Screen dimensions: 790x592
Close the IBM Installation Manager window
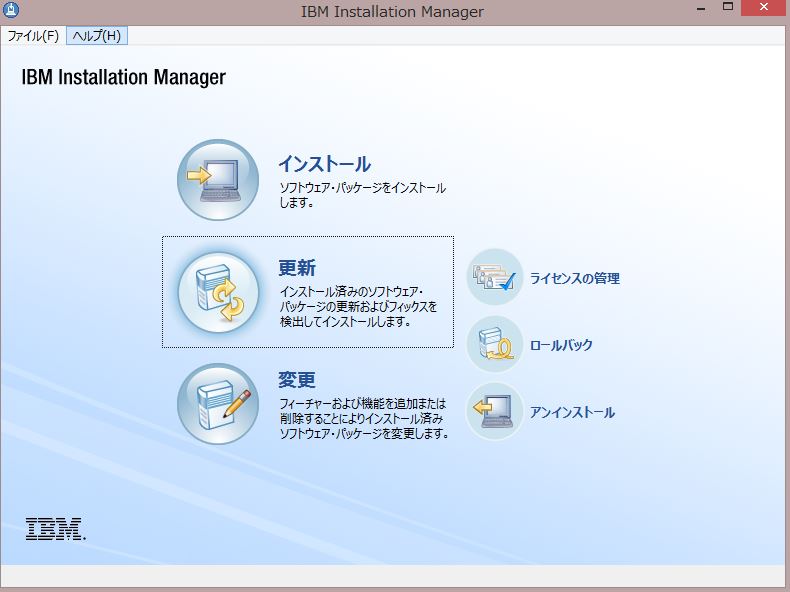pyautogui.click(x=764, y=8)
